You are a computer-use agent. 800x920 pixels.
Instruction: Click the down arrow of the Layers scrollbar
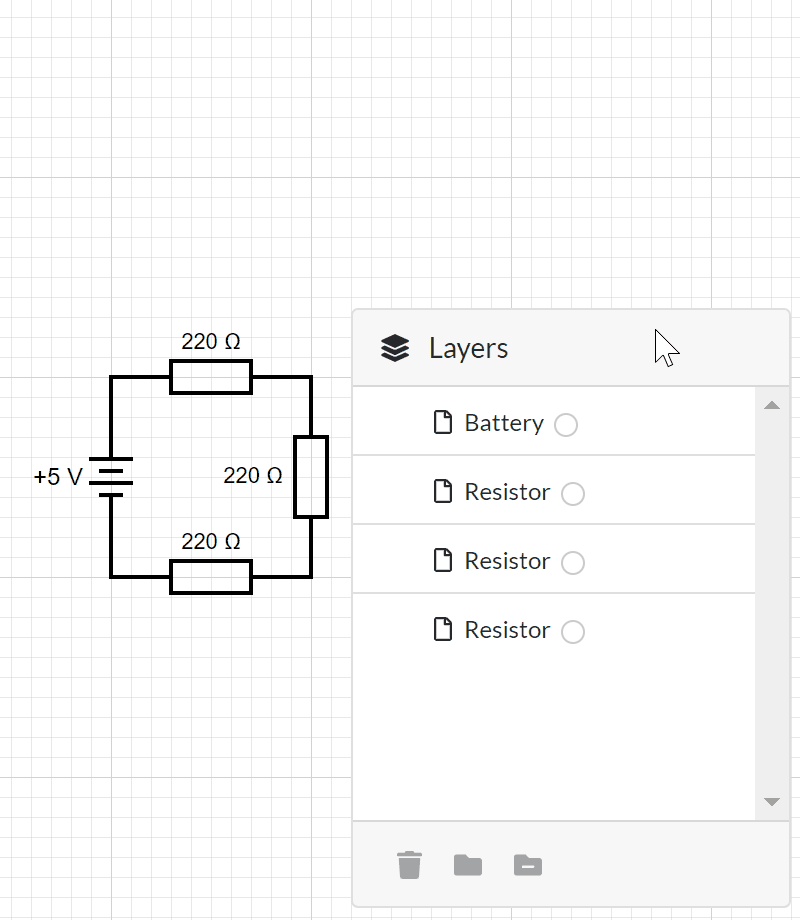[x=772, y=801]
